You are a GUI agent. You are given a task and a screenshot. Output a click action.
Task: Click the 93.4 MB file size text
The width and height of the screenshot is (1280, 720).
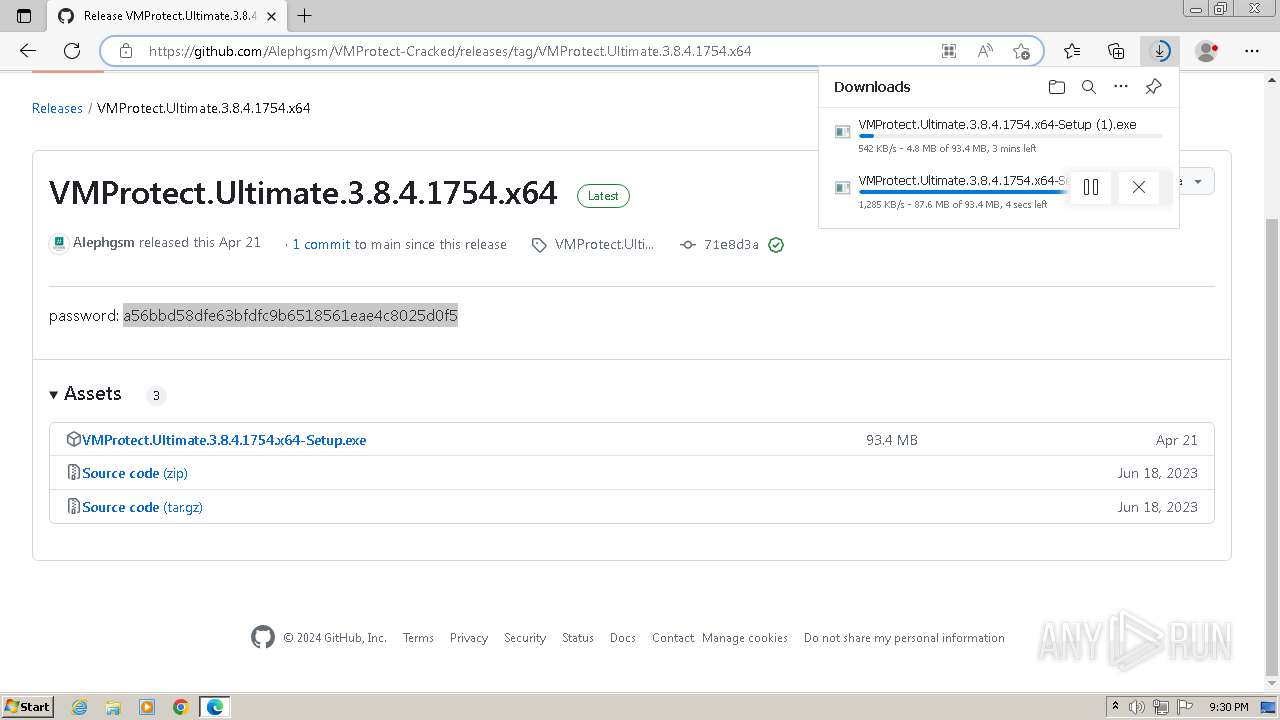coord(892,440)
